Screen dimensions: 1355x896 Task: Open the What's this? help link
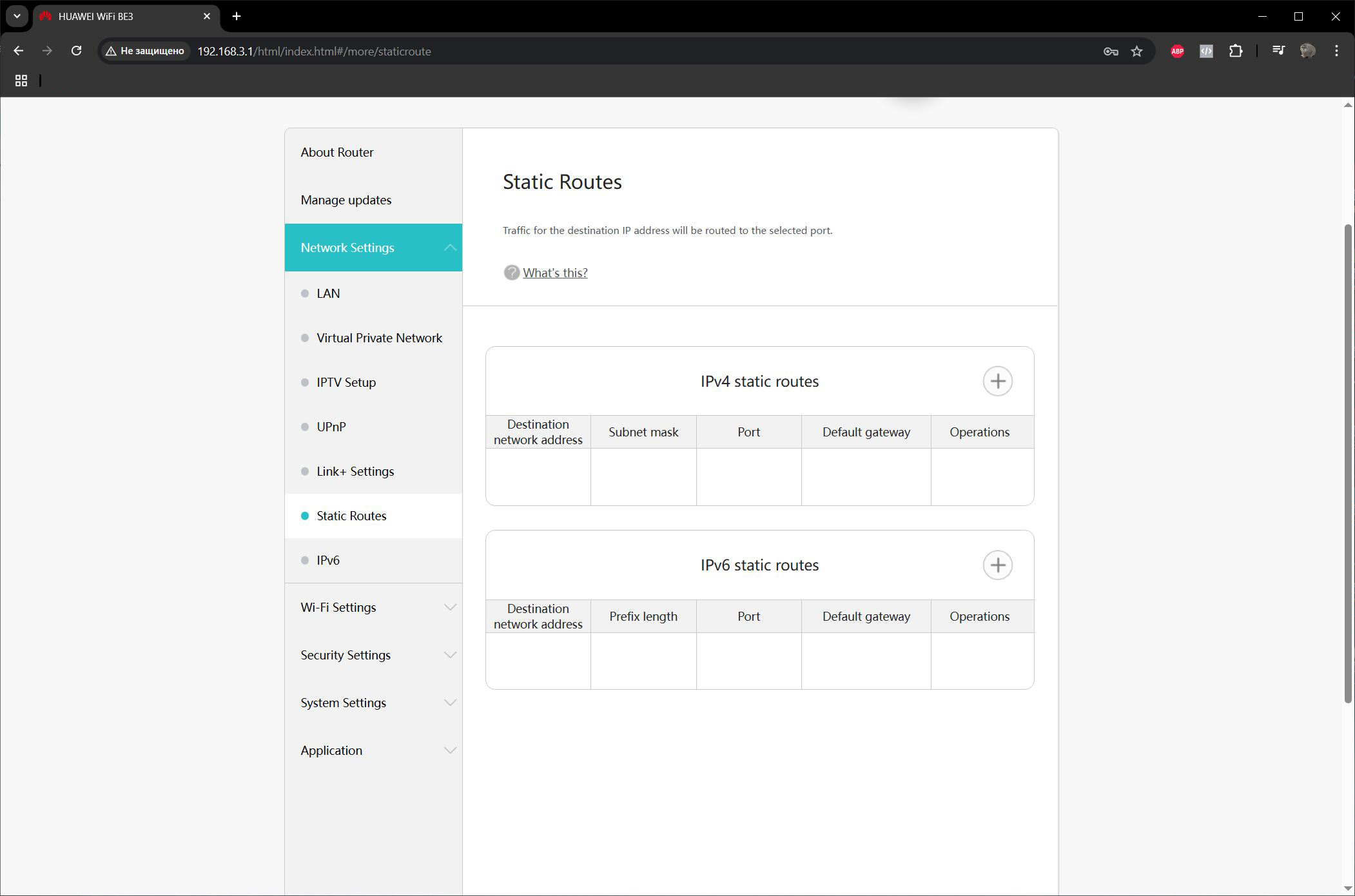click(x=555, y=273)
